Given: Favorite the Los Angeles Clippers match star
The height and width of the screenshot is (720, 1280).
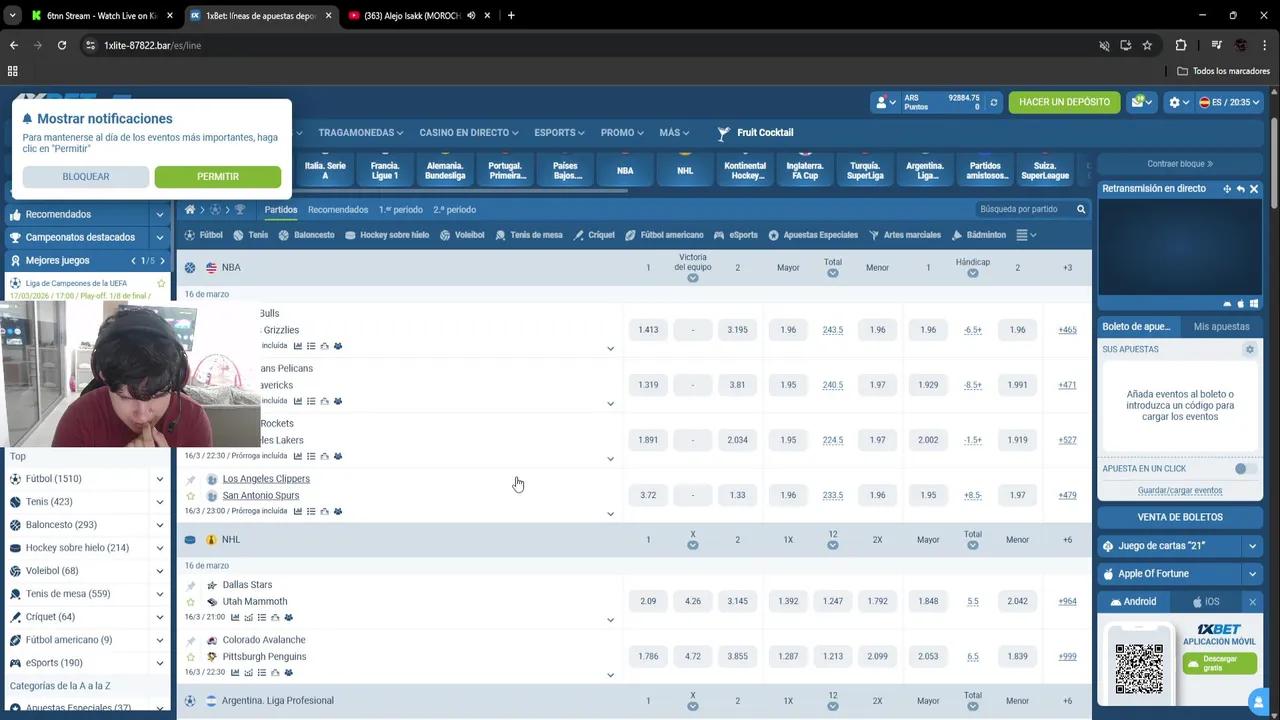Looking at the screenshot, I should coord(191,496).
